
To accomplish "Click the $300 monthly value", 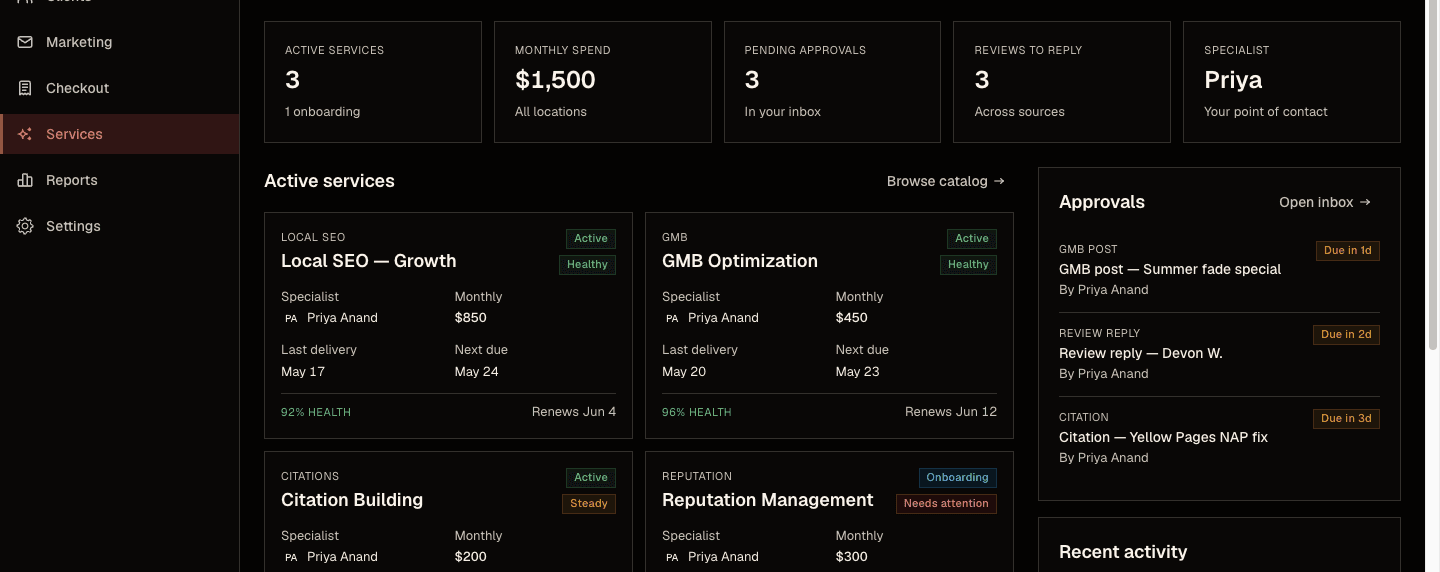I will click(852, 557).
